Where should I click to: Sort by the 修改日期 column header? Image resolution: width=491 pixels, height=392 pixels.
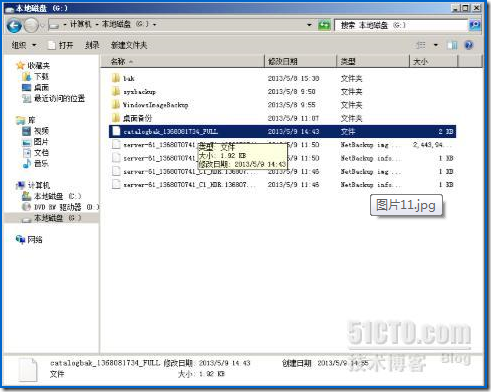click(x=301, y=61)
